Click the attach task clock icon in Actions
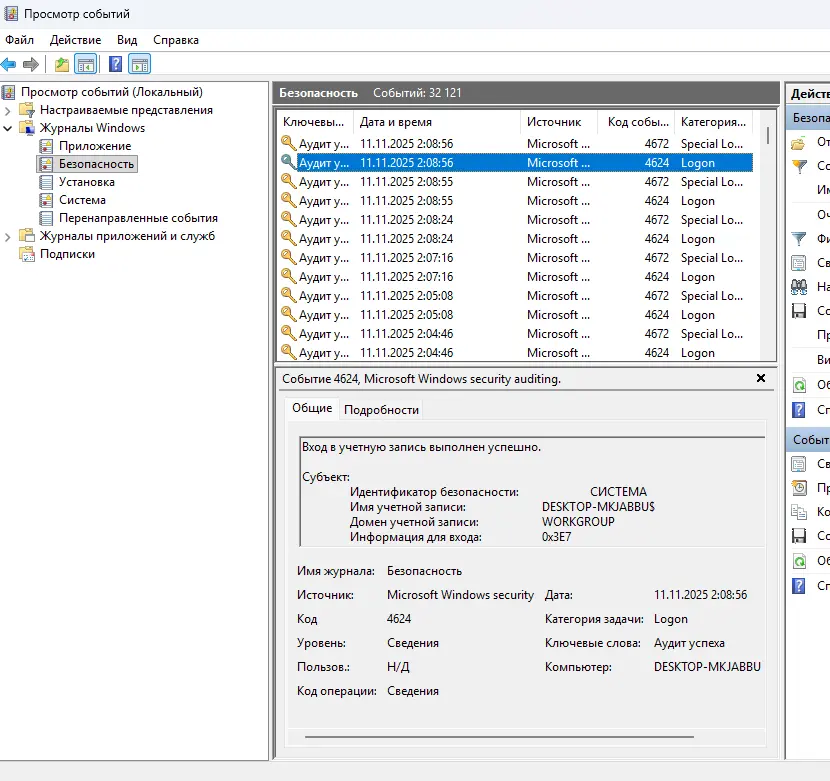Screen dimensions: 830x781 pos(798,488)
